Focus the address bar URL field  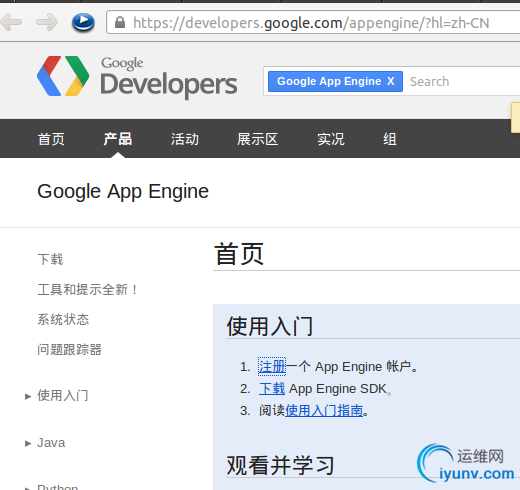(x=313, y=23)
